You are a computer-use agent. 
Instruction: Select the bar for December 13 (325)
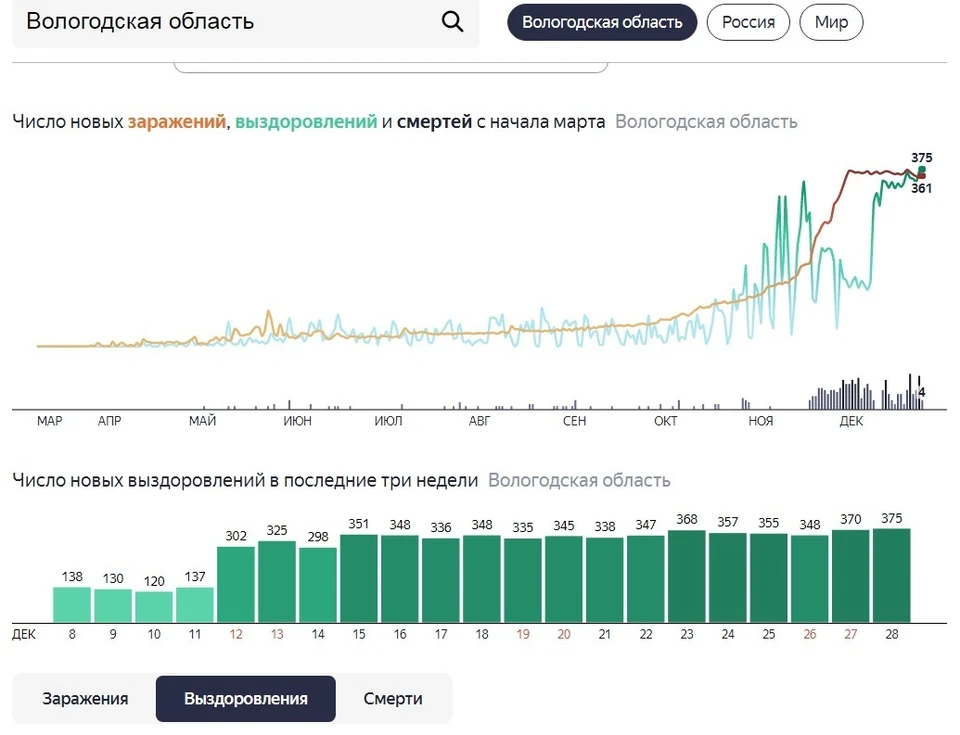[277, 582]
